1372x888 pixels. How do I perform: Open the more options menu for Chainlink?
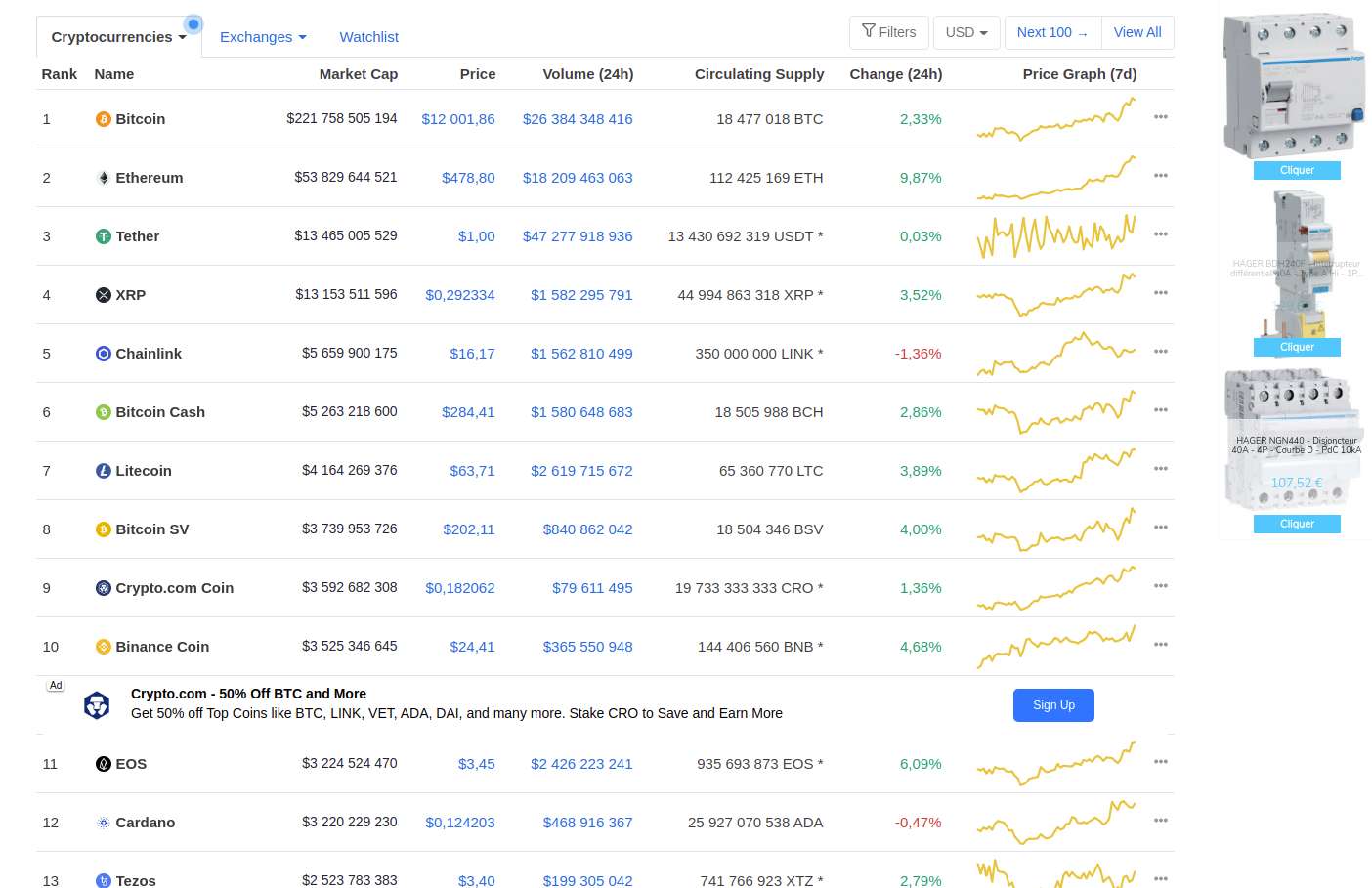[x=1161, y=352]
